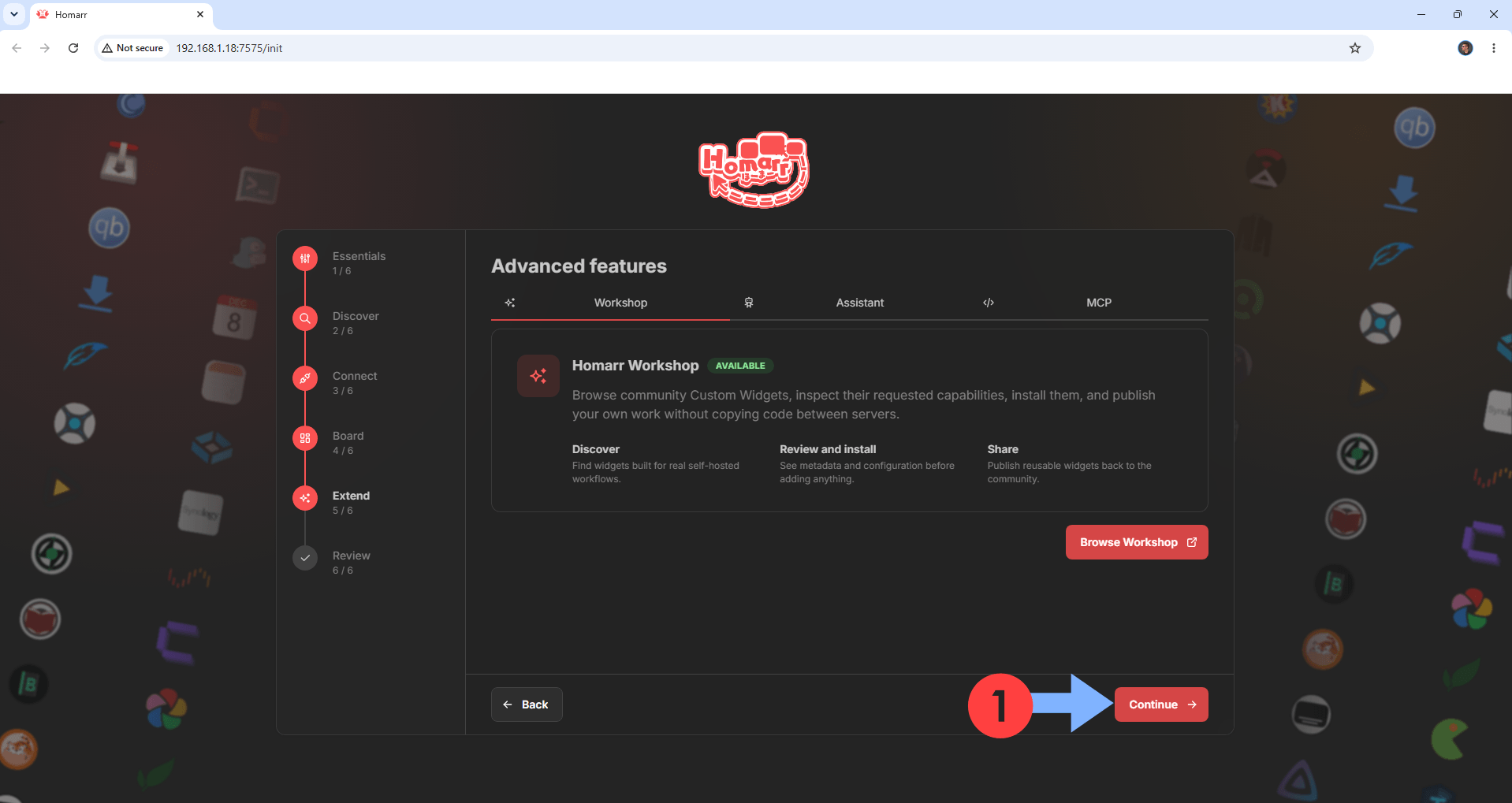1512x803 pixels.
Task: Click the Board step grid icon
Action: click(305, 438)
